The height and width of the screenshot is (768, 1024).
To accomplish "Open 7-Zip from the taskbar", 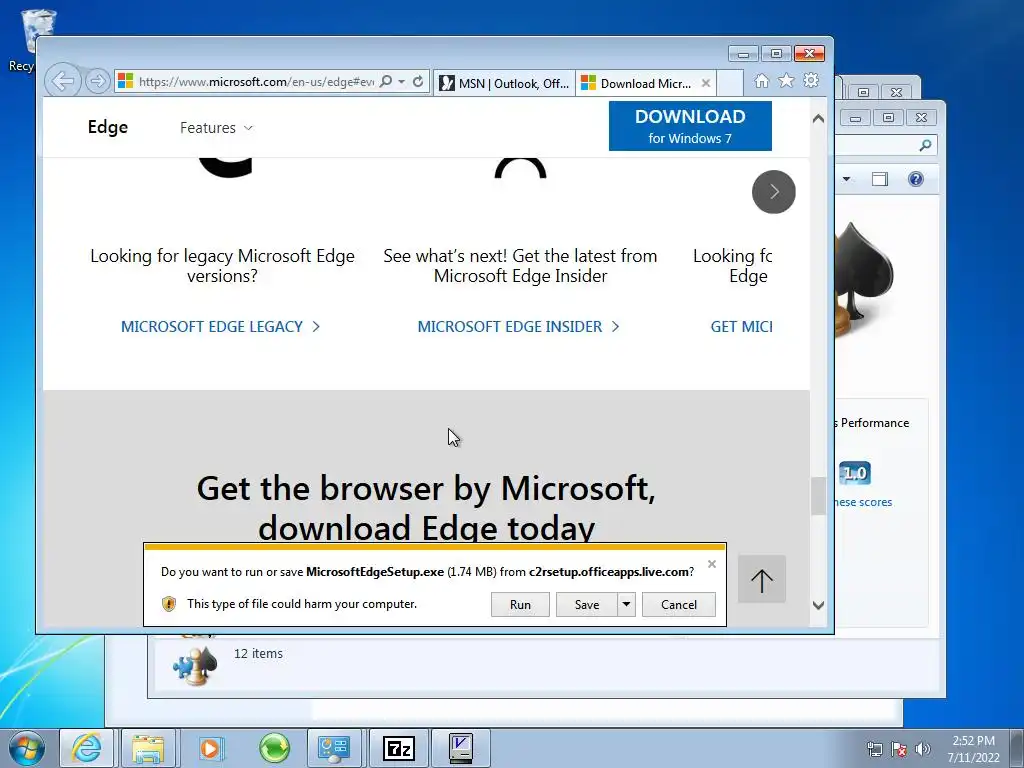I will (398, 748).
